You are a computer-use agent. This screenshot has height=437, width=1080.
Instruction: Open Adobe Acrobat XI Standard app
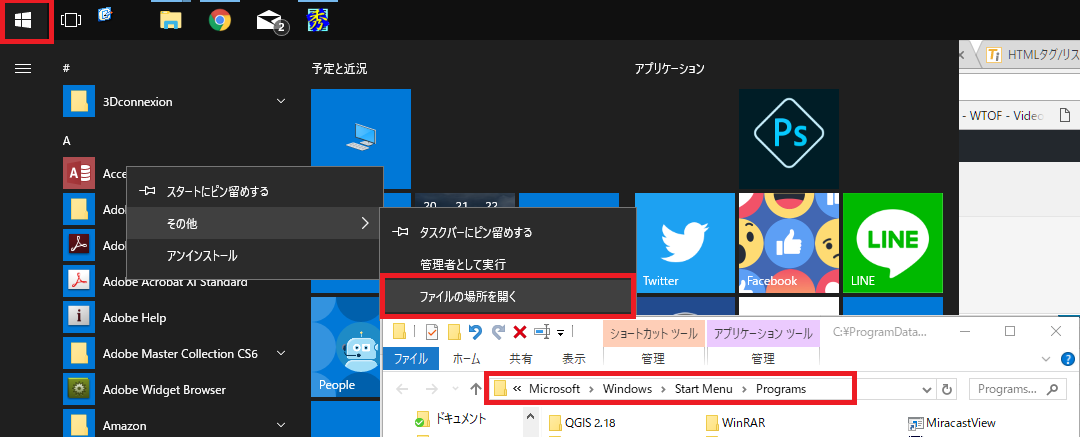coord(174,281)
